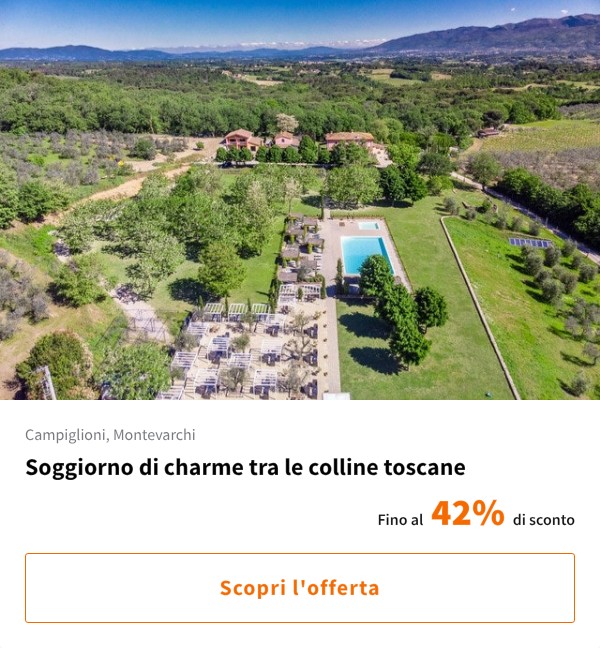
Task: Click the orange 42% discount figure
Action: [x=467, y=514]
